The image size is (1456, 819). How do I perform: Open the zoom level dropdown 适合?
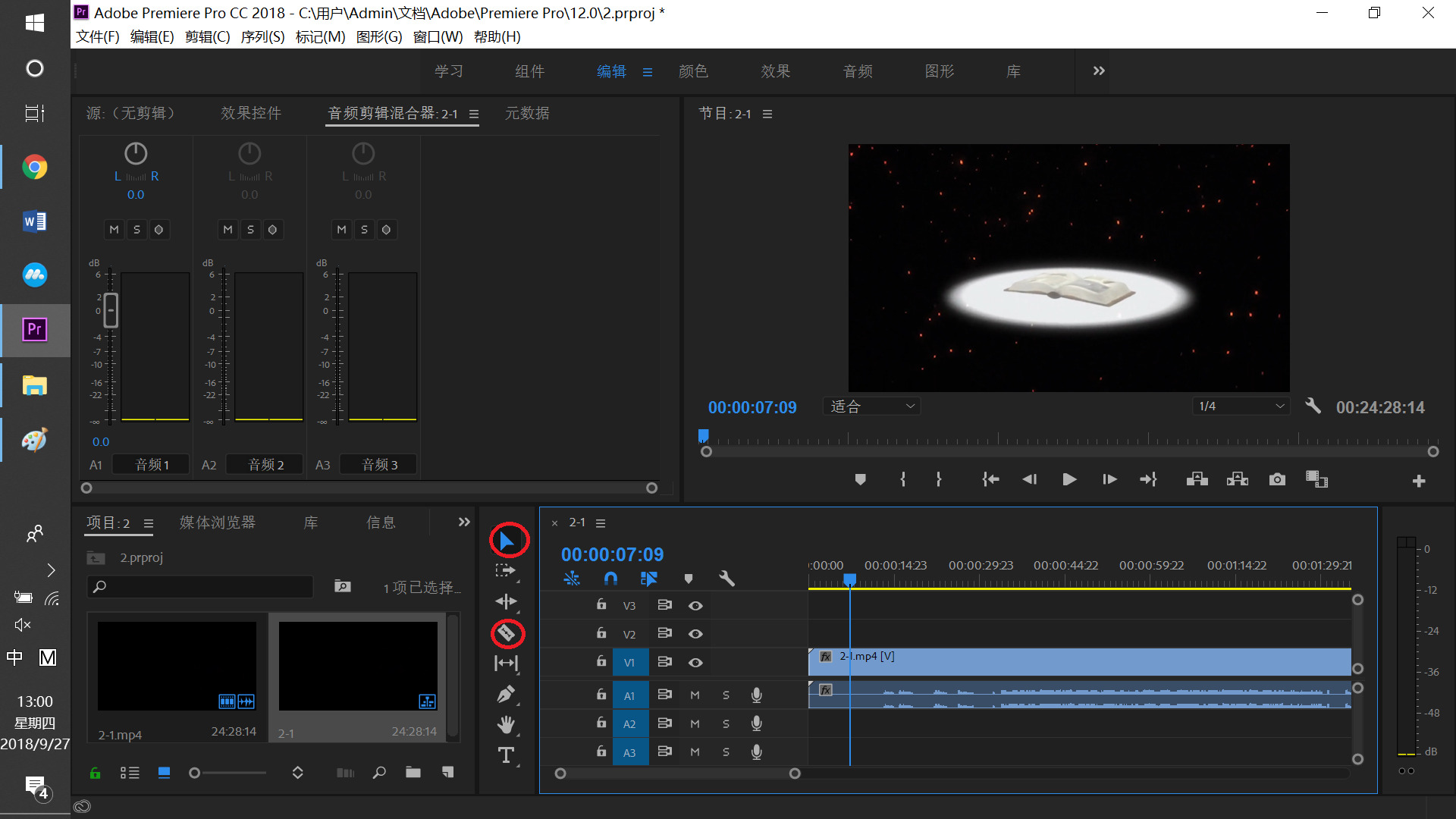[871, 406]
